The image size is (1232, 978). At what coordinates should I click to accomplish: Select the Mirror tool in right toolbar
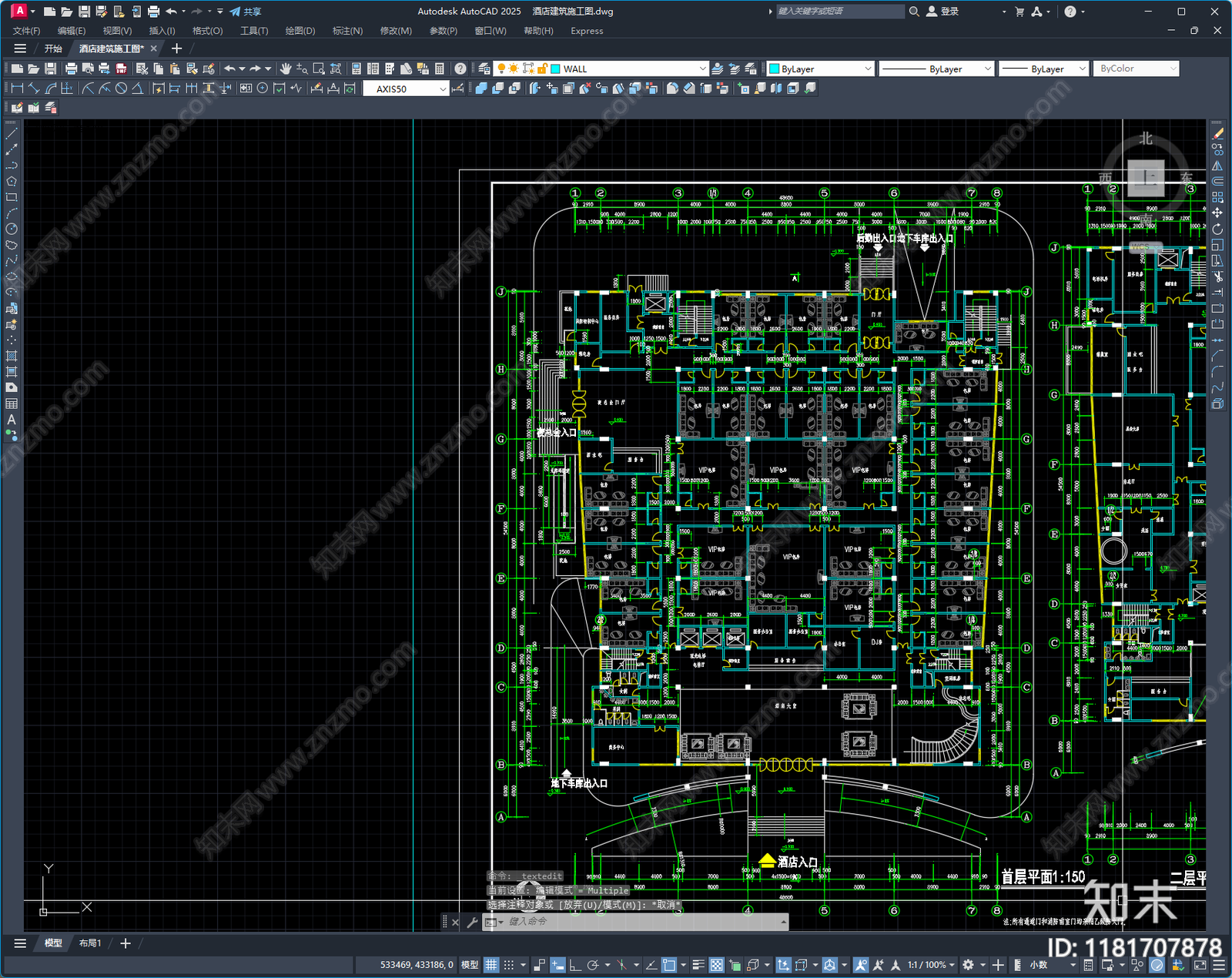pos(1217,166)
